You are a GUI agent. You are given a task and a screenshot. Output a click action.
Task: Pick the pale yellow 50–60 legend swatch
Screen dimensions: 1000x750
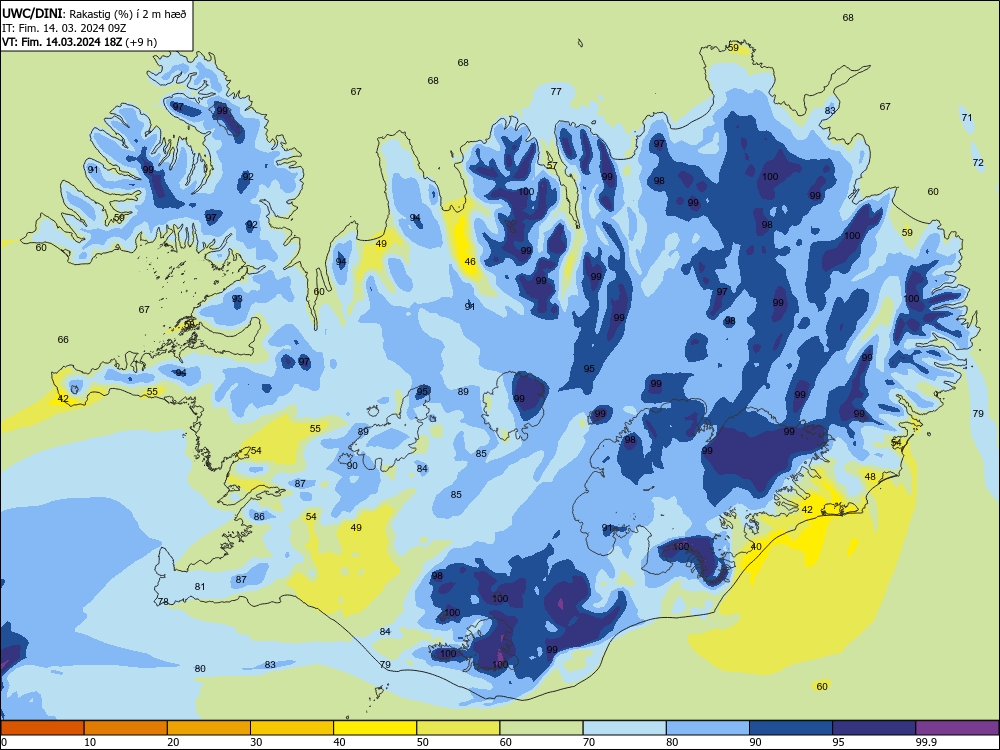click(x=458, y=728)
